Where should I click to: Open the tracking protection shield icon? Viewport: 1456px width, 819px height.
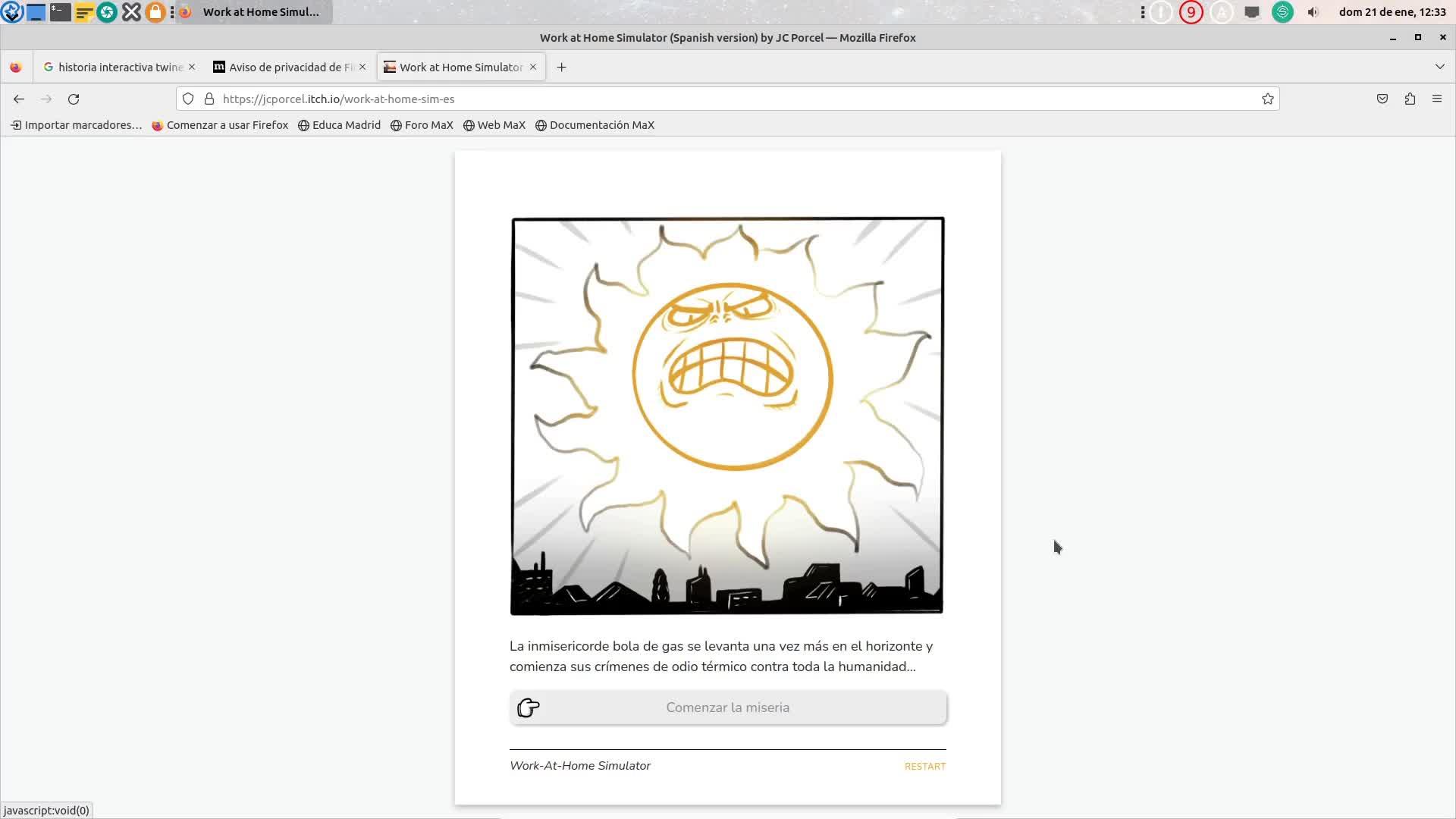pyautogui.click(x=188, y=99)
